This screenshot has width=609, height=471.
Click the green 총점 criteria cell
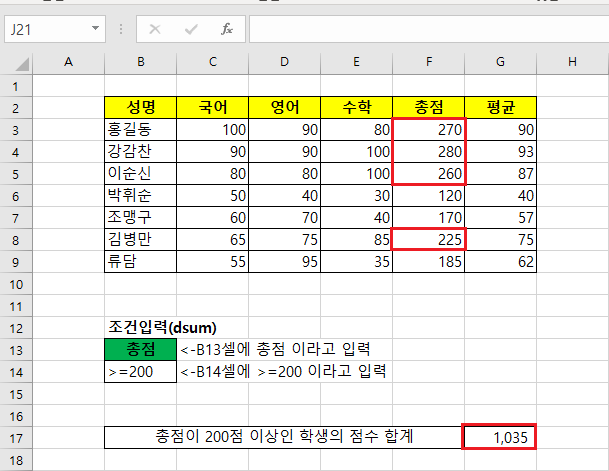141,349
